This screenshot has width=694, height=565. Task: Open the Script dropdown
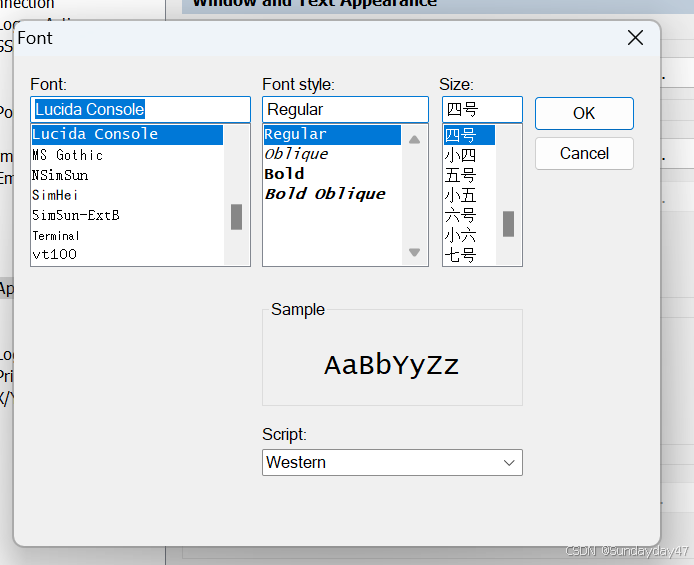click(392, 463)
